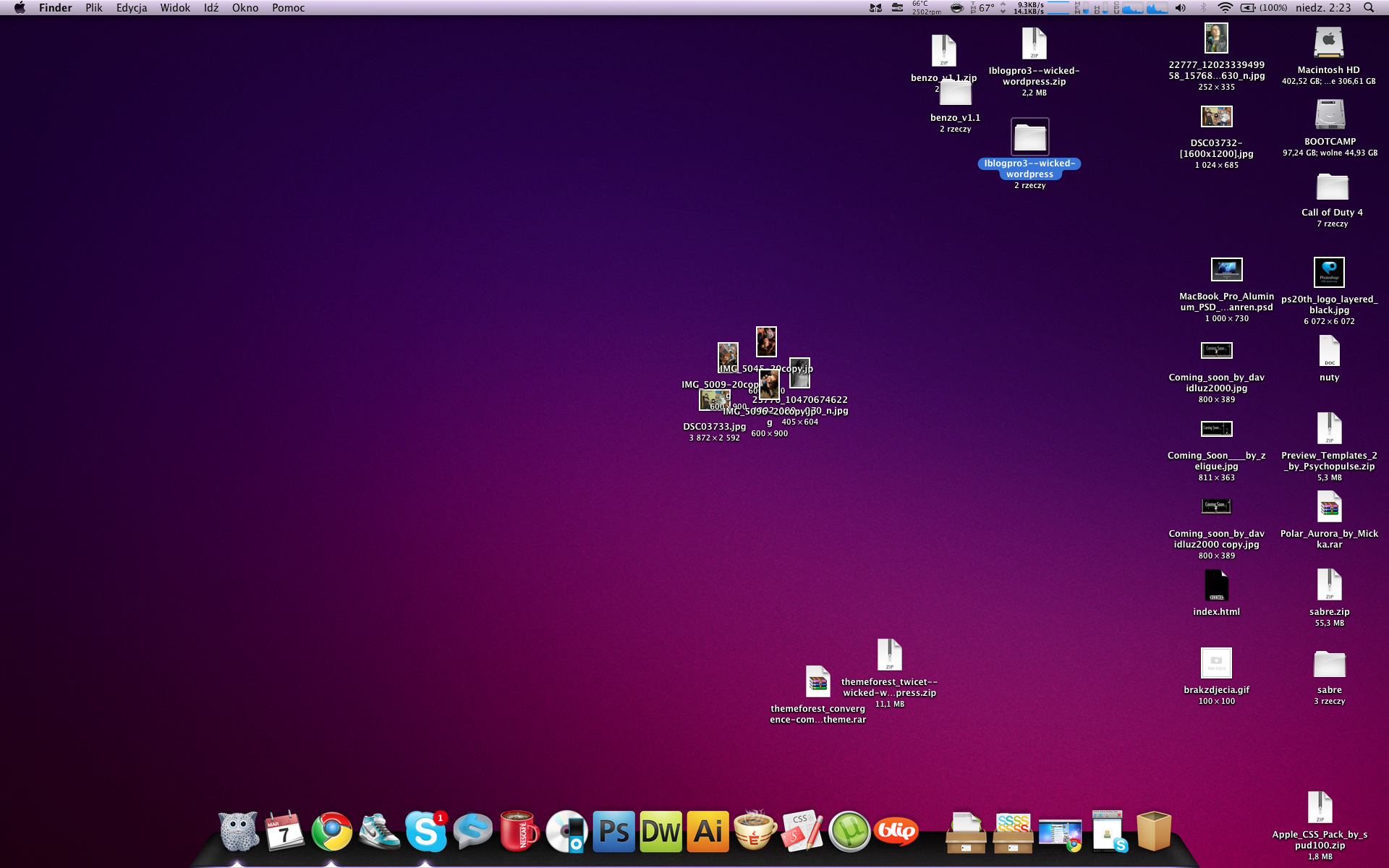Select brakzdjecia.gif file
This screenshot has width=1389, height=868.
[1216, 663]
